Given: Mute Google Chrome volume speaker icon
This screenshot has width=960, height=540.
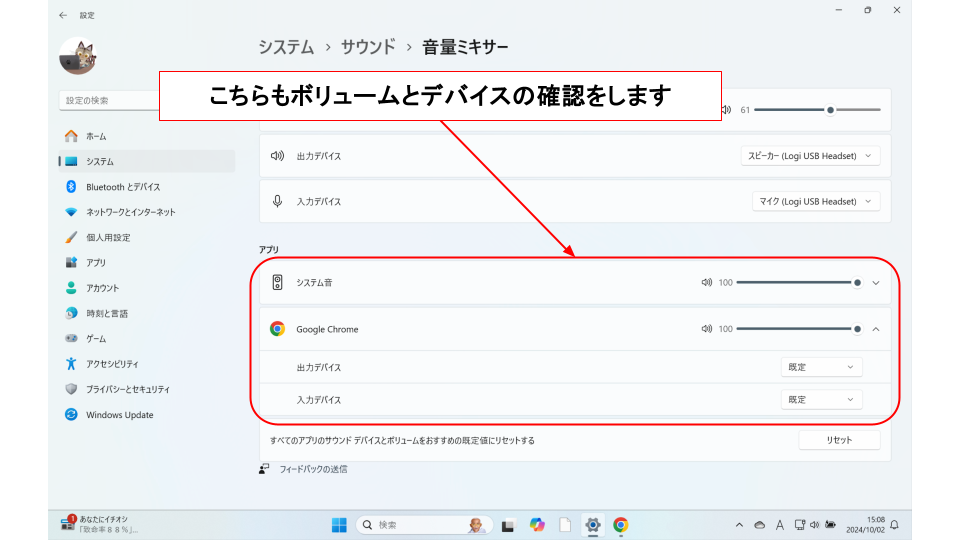Looking at the screenshot, I should [706, 329].
